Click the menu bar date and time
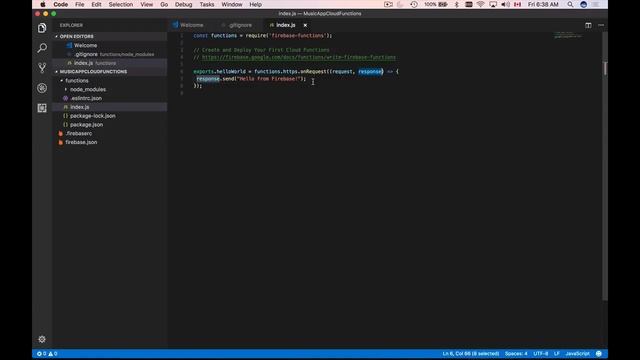640x360 pixels. 543,4
